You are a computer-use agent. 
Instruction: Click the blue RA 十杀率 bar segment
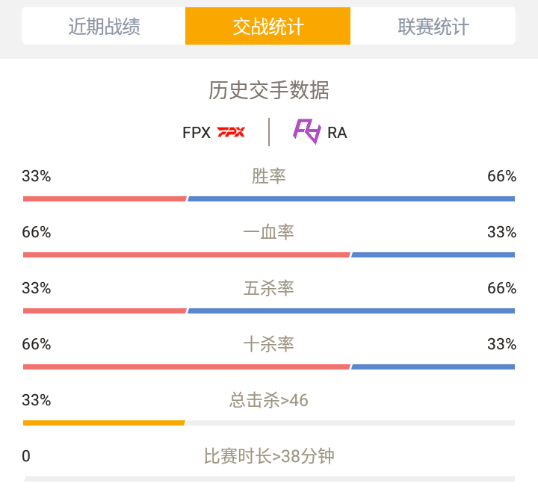[433, 367]
